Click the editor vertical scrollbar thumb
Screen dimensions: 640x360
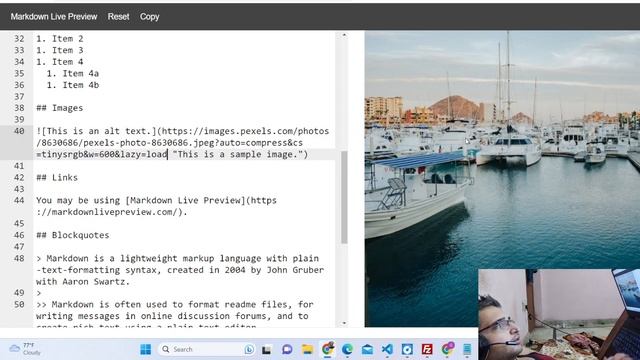pos(344,197)
